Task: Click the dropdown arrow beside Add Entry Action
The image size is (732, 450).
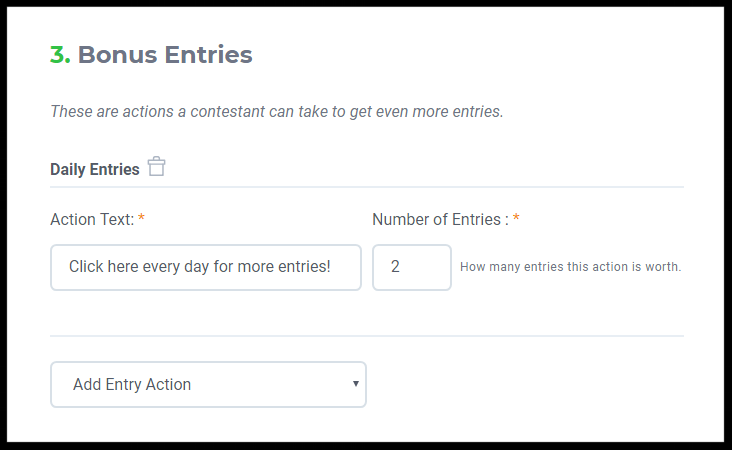Action: 356,384
